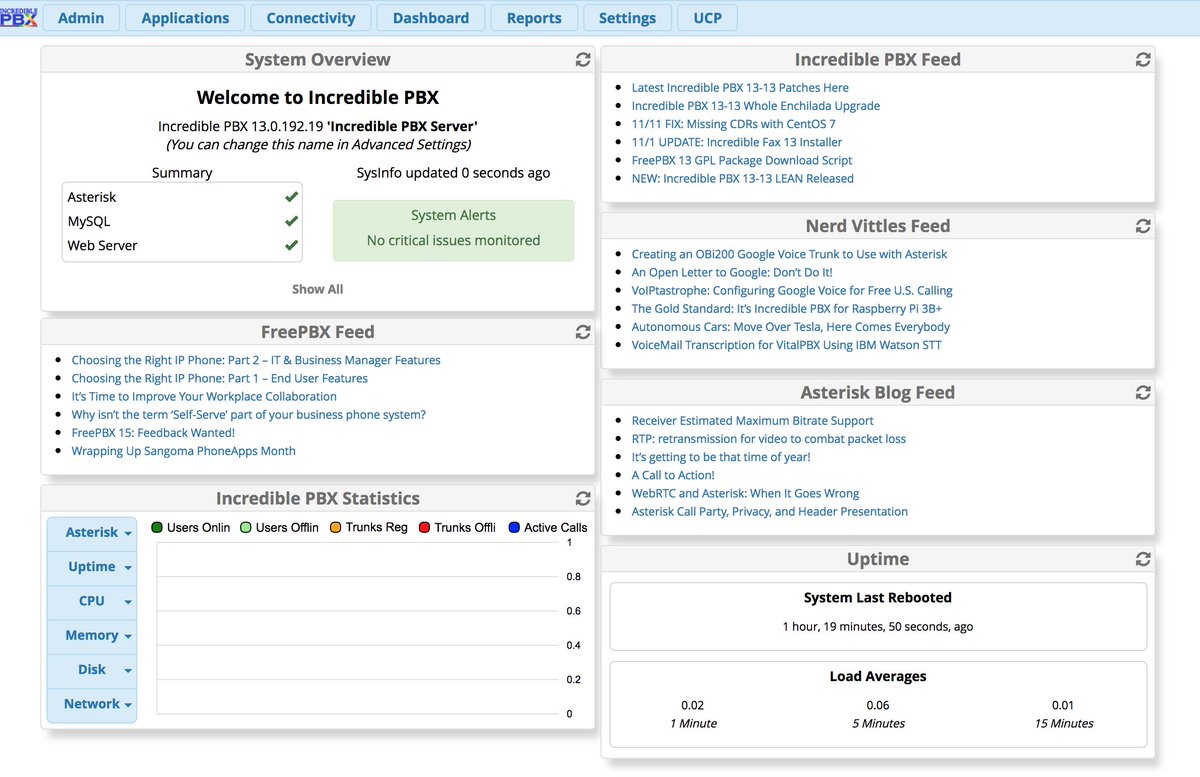Open An Open Letter to Google link
This screenshot has width=1200, height=777.
[x=732, y=272]
